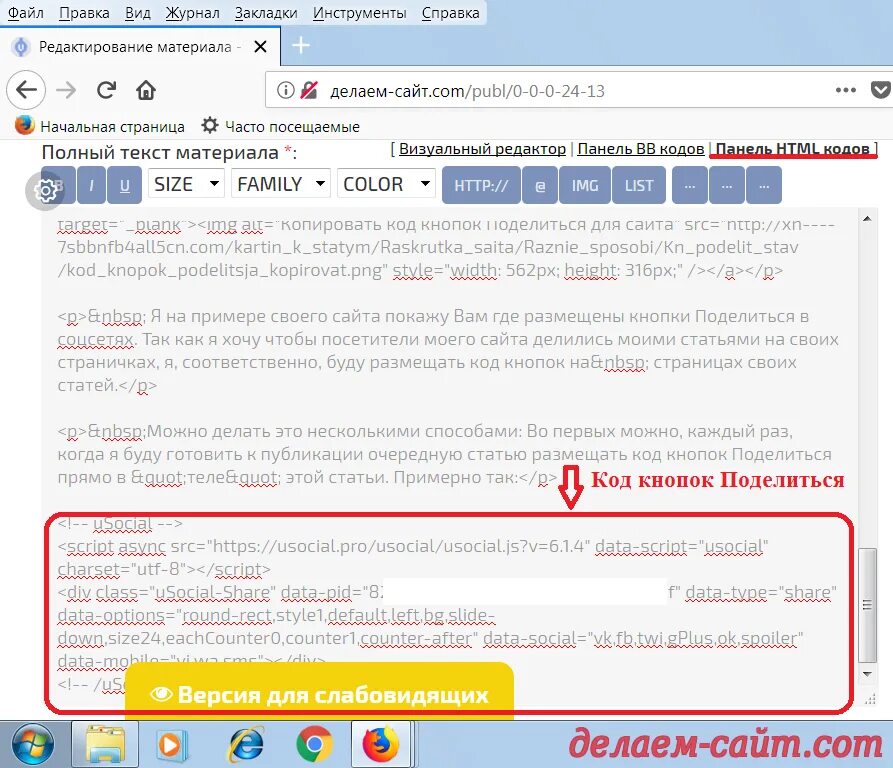
Task: Insert image with IMG button
Action: tap(585, 185)
